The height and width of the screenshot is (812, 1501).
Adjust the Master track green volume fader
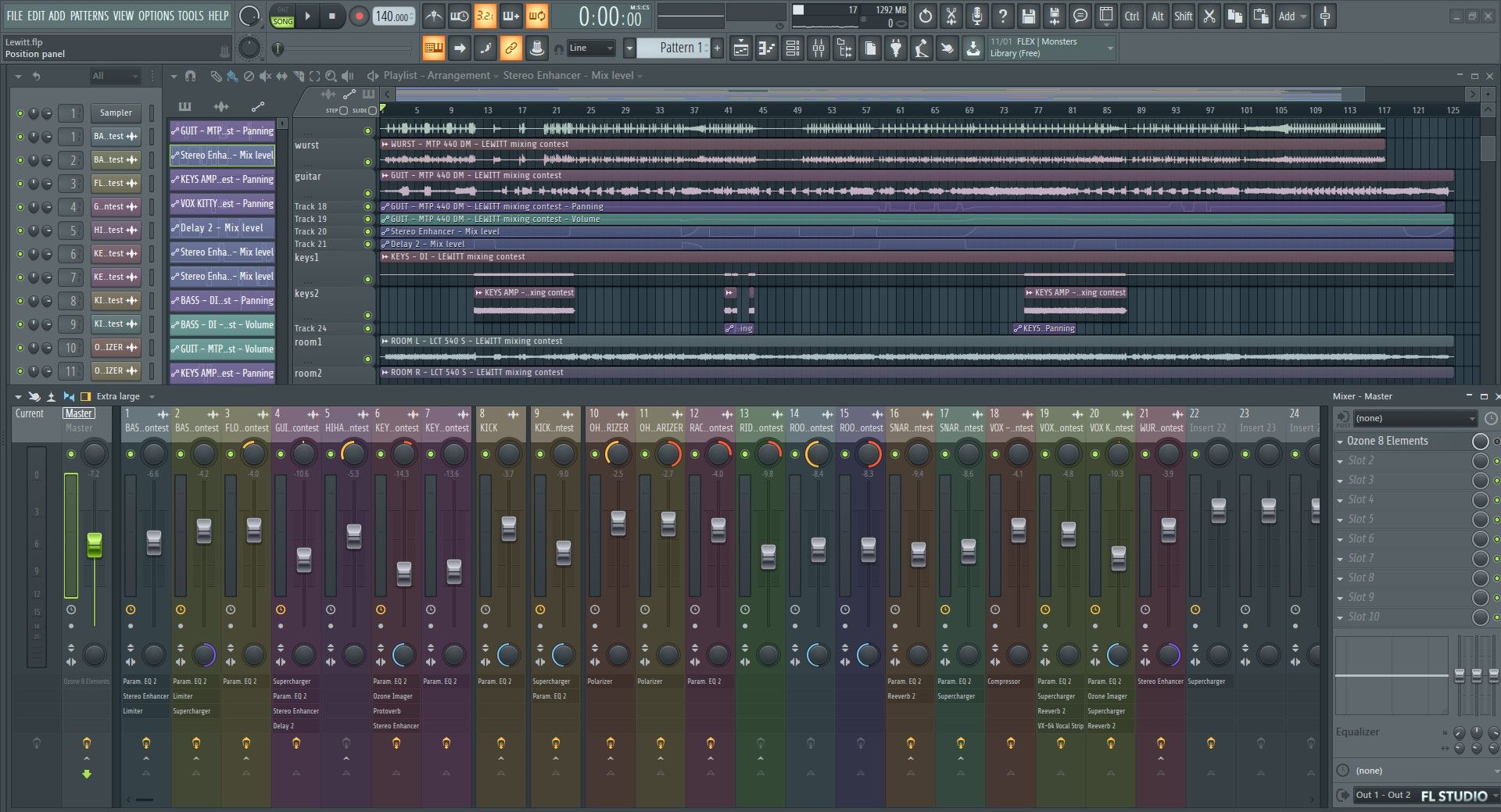pos(95,545)
